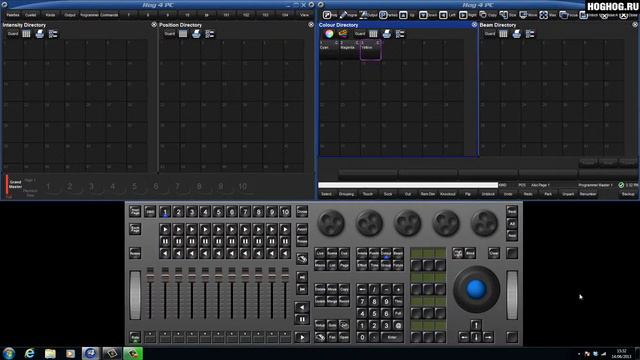
Task: Click the Commands toolbar tab
Action: pos(109,15)
